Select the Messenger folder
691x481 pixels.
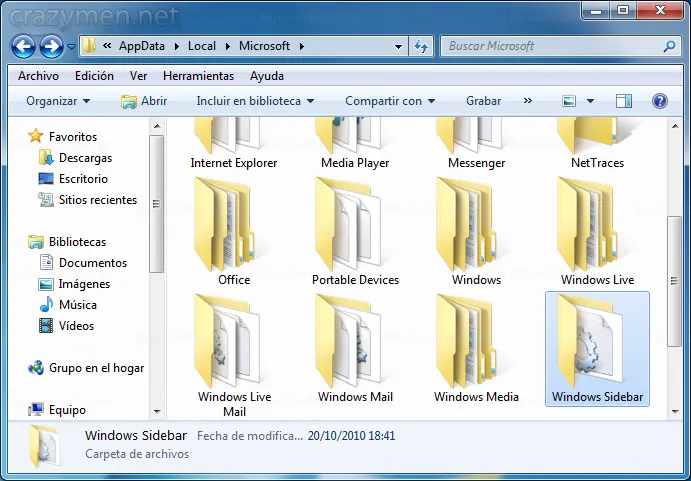pos(476,143)
